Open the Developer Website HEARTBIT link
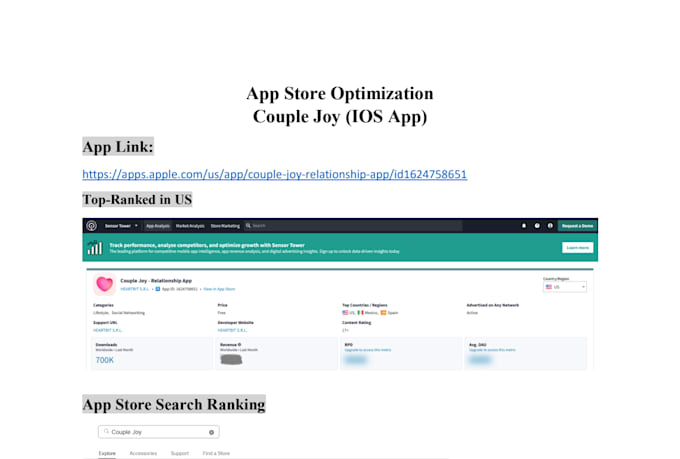Viewport: 680px width, 459px height. tap(232, 330)
